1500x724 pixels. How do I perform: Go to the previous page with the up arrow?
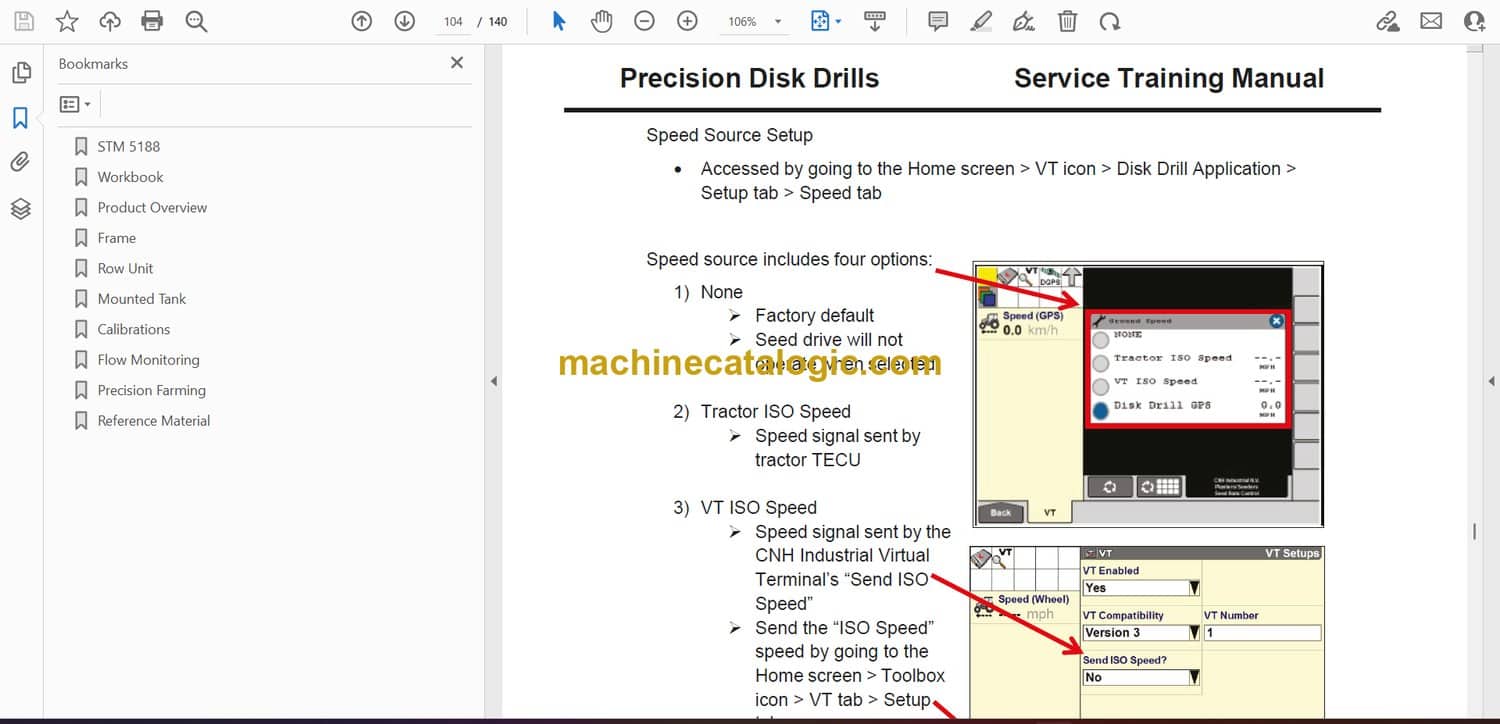362,21
